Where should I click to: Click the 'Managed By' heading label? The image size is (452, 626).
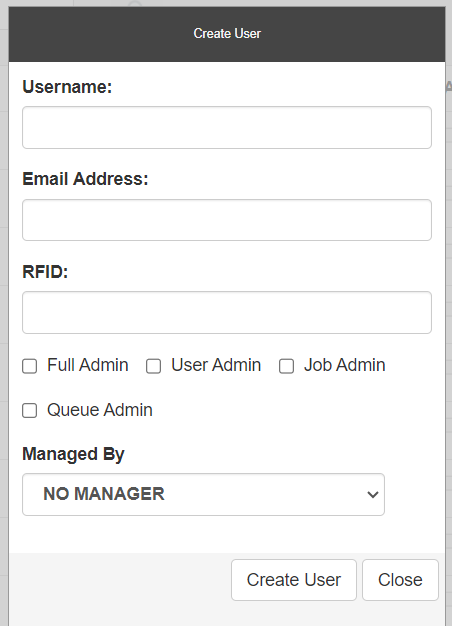(73, 454)
